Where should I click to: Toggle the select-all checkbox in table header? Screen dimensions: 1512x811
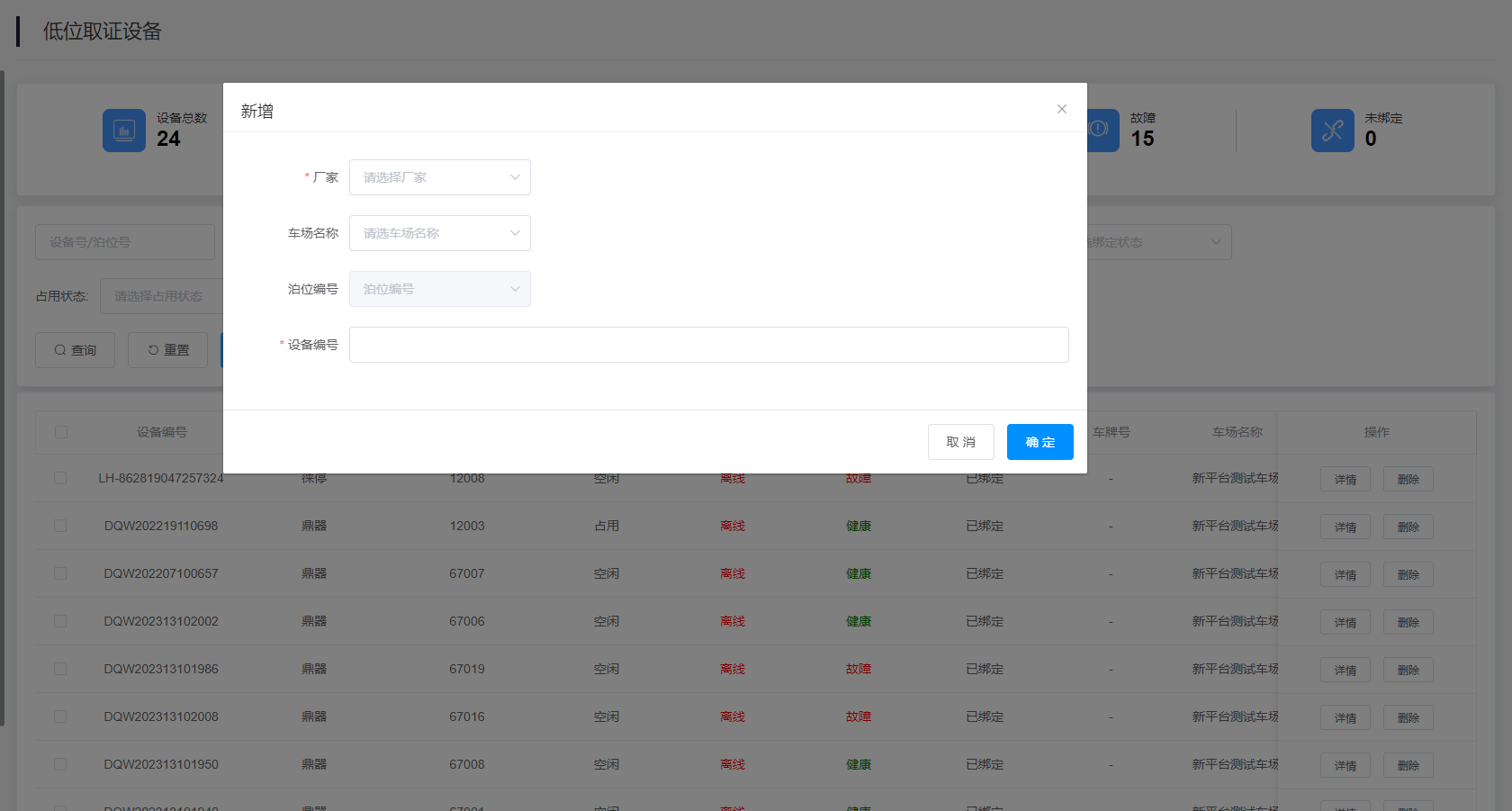[x=61, y=432]
